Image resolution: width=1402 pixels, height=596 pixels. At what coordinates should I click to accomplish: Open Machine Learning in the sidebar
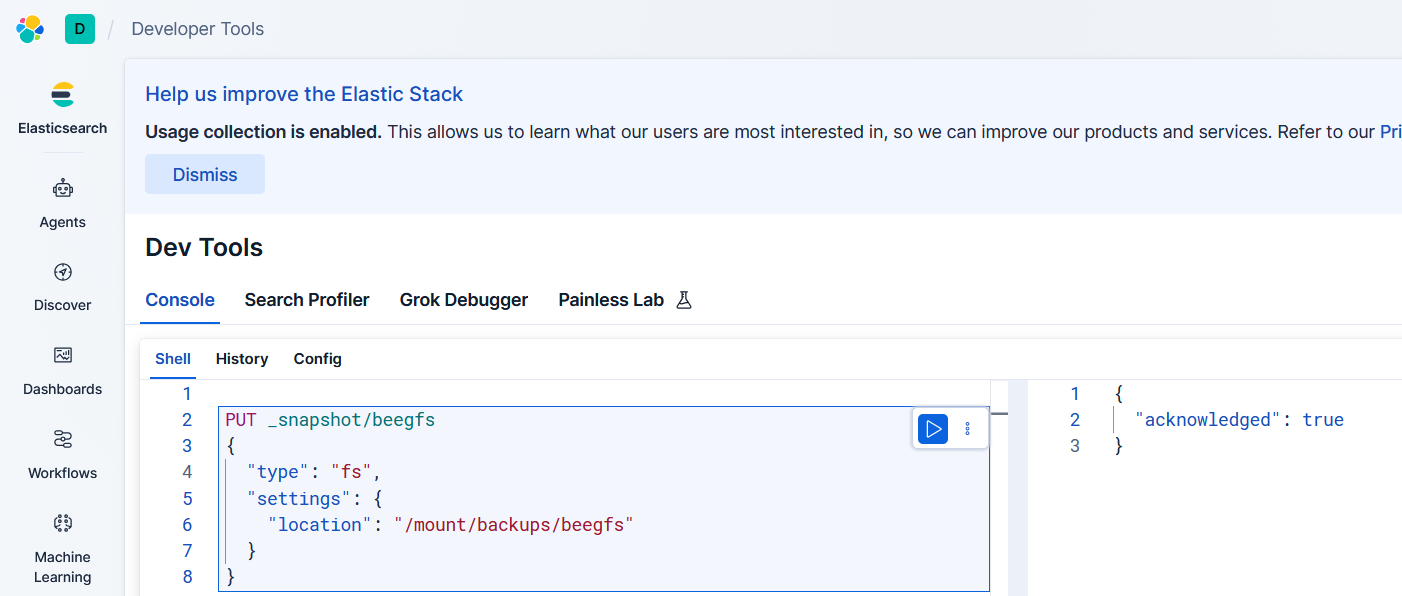coord(63,549)
